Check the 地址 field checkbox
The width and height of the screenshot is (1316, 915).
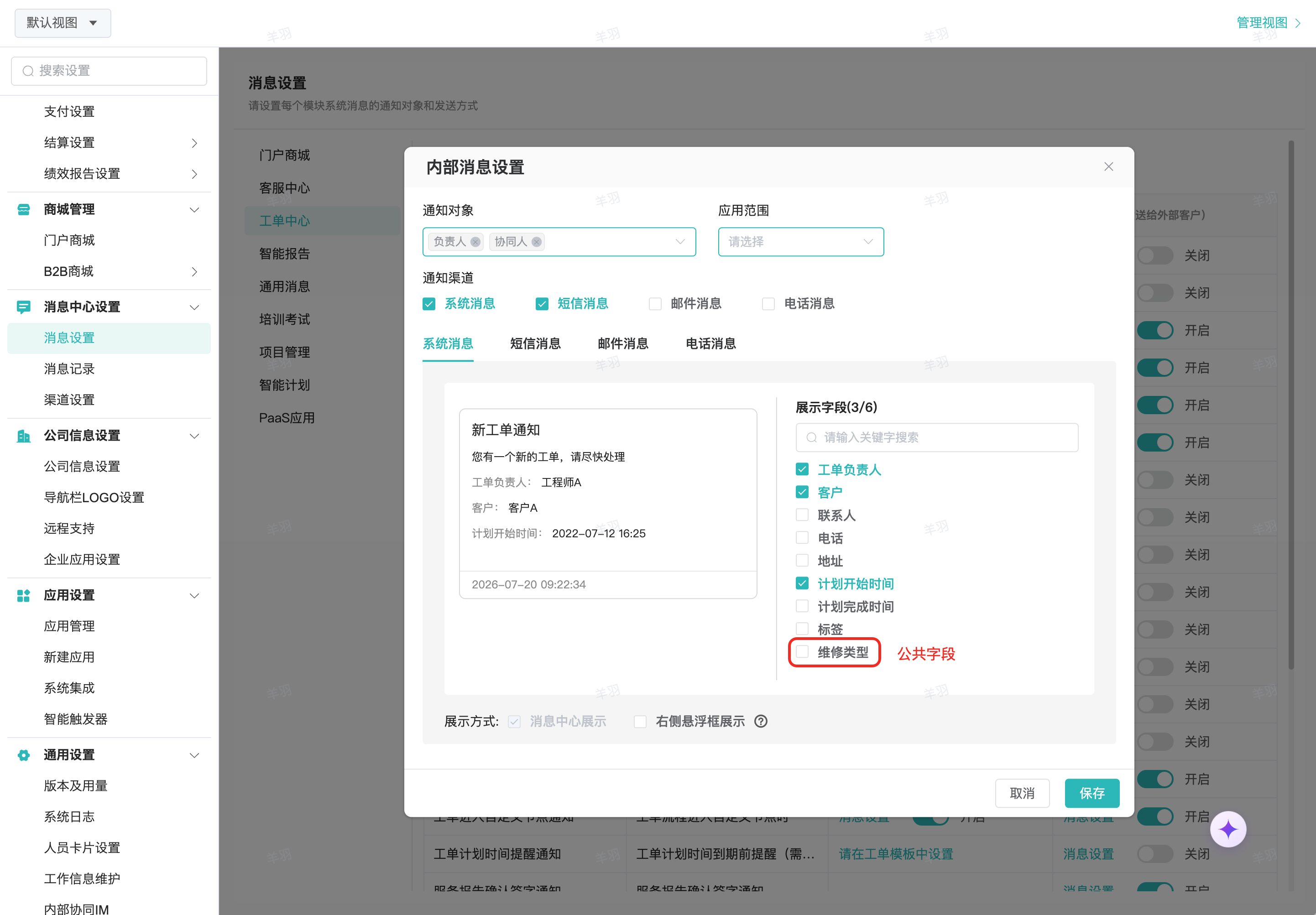pos(802,560)
